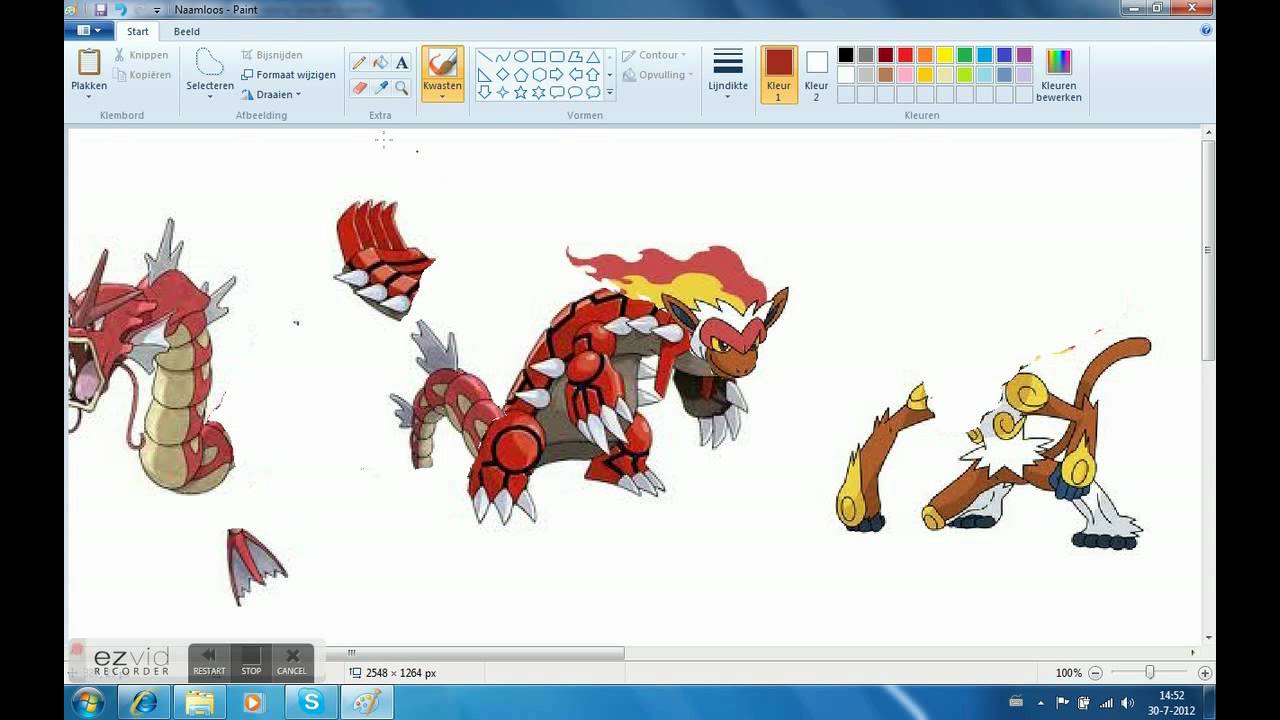
Task: Choose the Down arrow shape
Action: (485, 92)
